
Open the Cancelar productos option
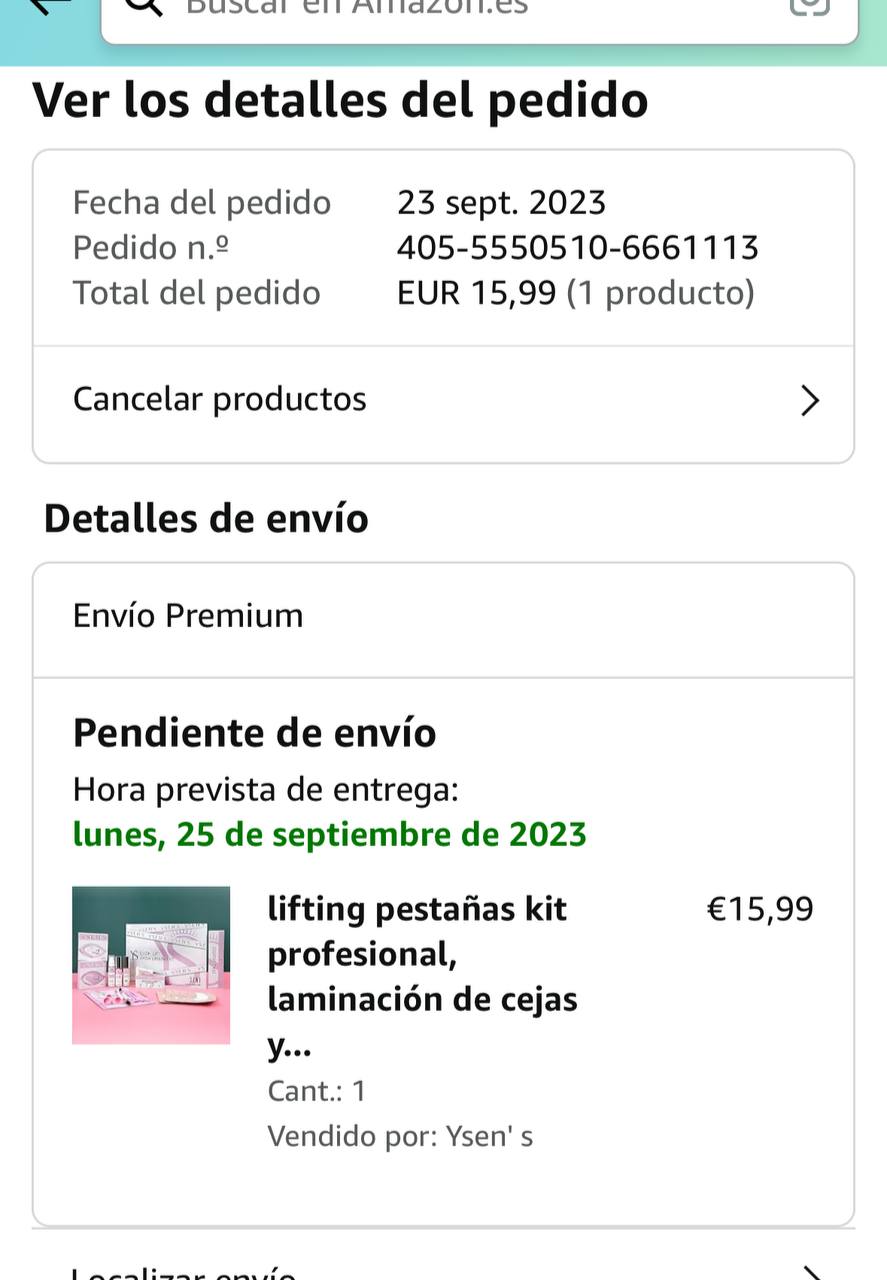click(220, 400)
